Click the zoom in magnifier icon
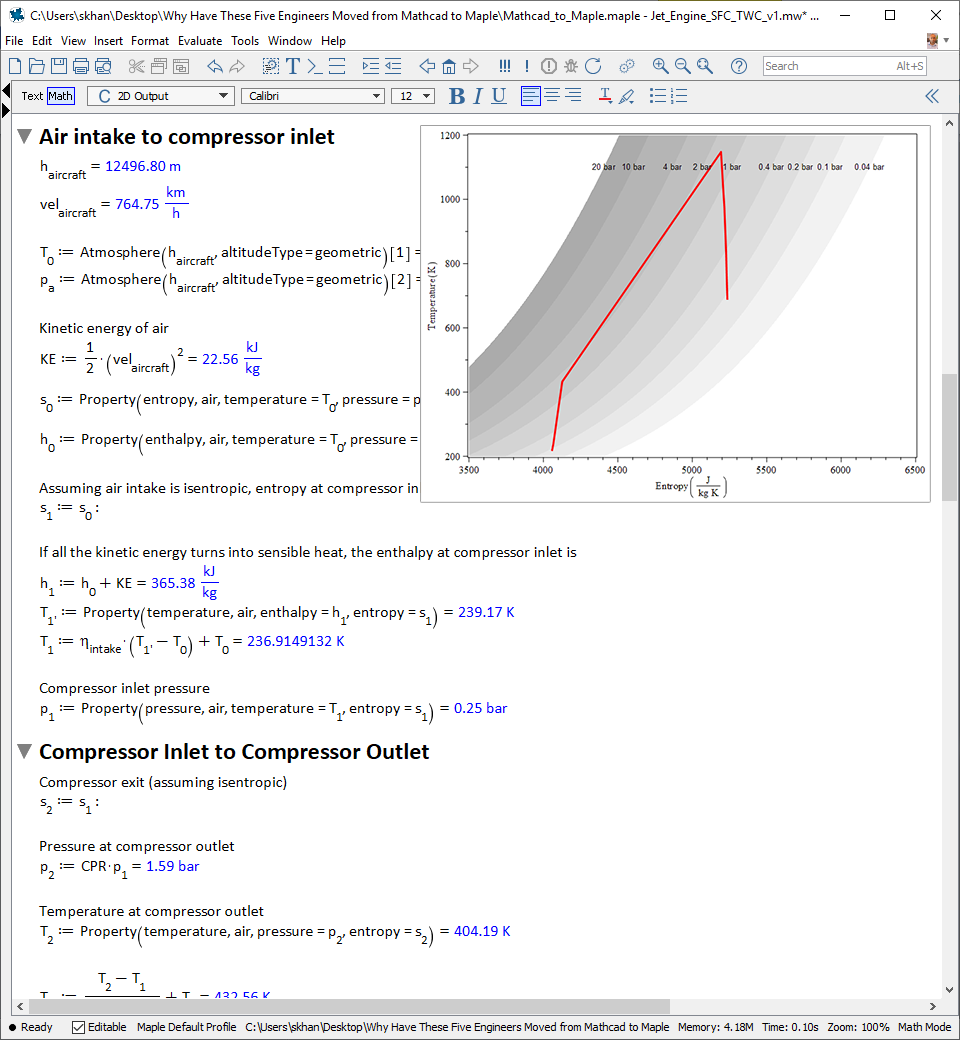Screen dimensions: 960x1040 coord(660,66)
